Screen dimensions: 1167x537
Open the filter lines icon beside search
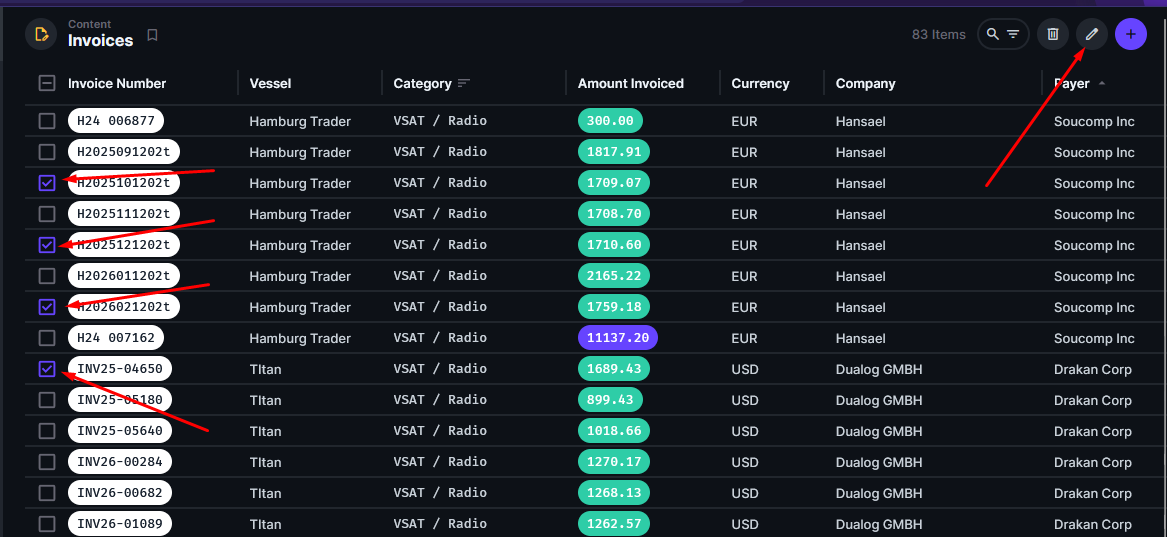[1013, 34]
